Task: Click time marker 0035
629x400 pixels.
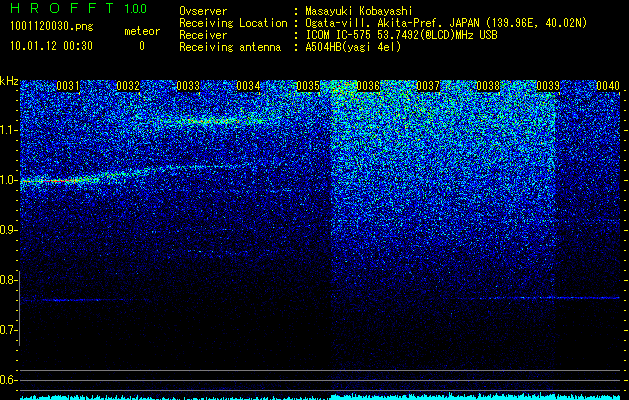Action: [308, 86]
